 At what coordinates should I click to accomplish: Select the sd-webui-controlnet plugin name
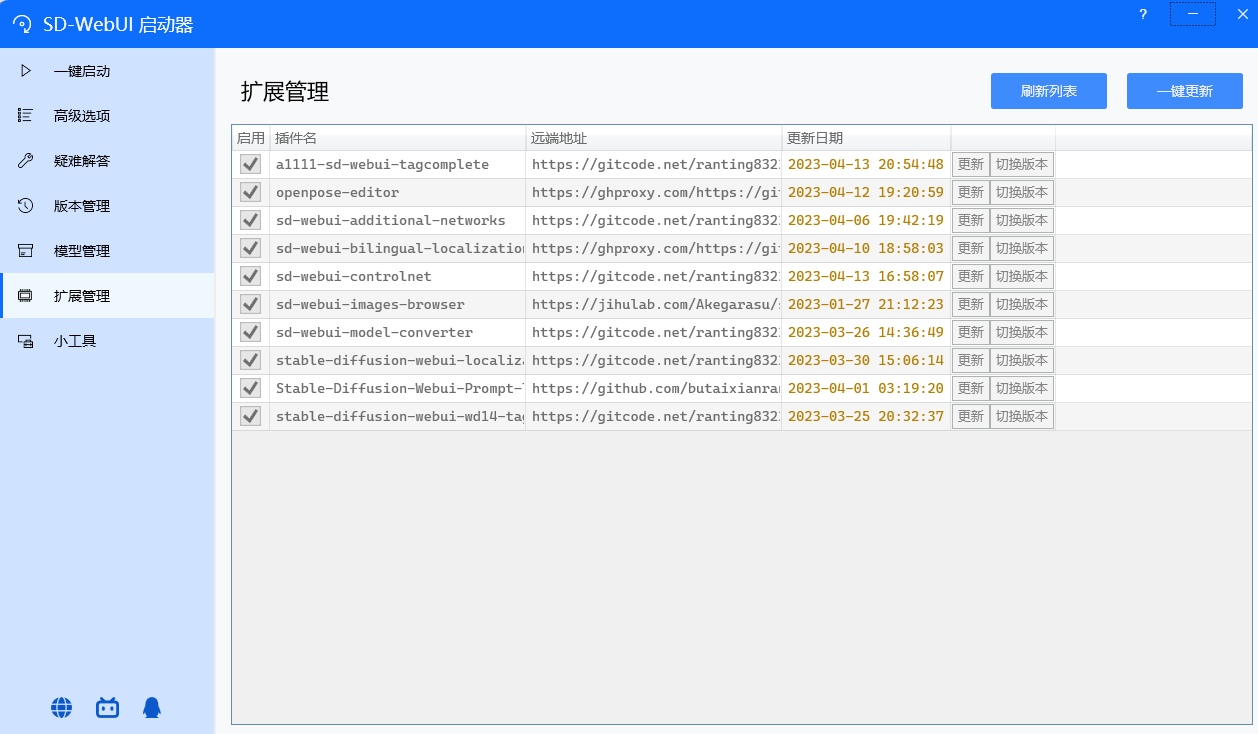point(354,276)
